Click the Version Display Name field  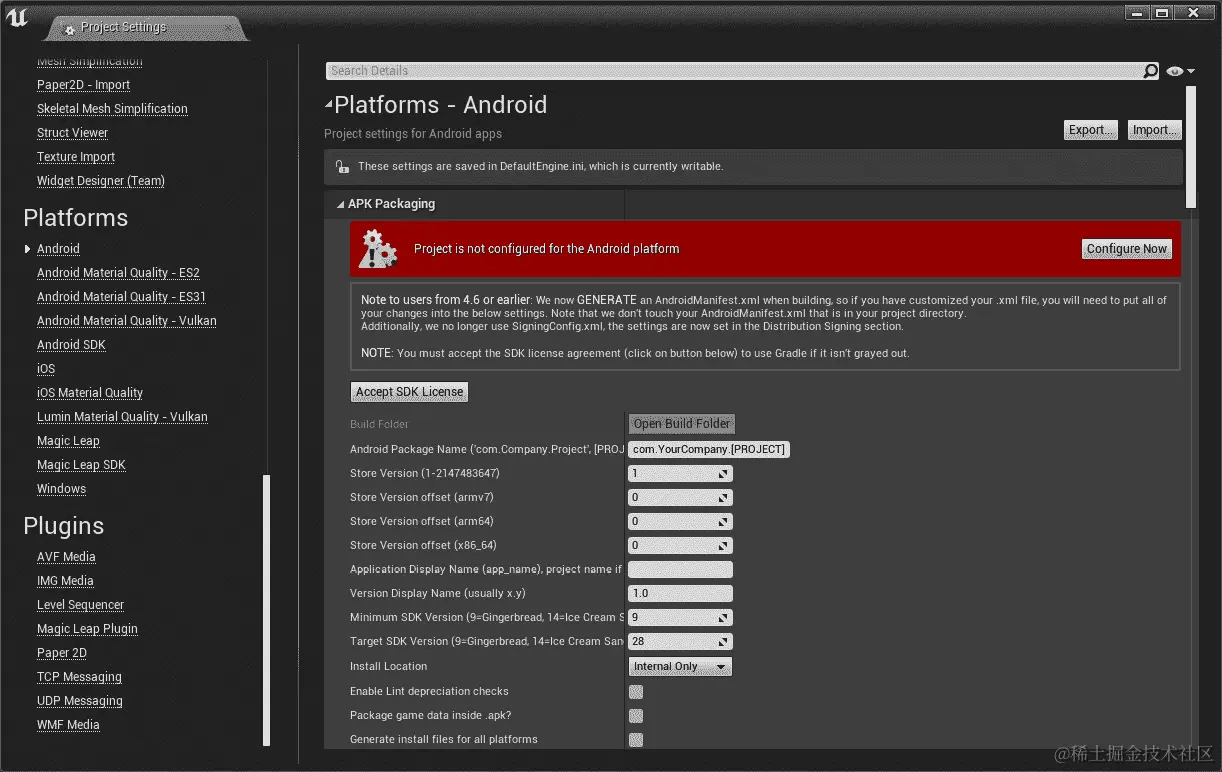coord(680,594)
